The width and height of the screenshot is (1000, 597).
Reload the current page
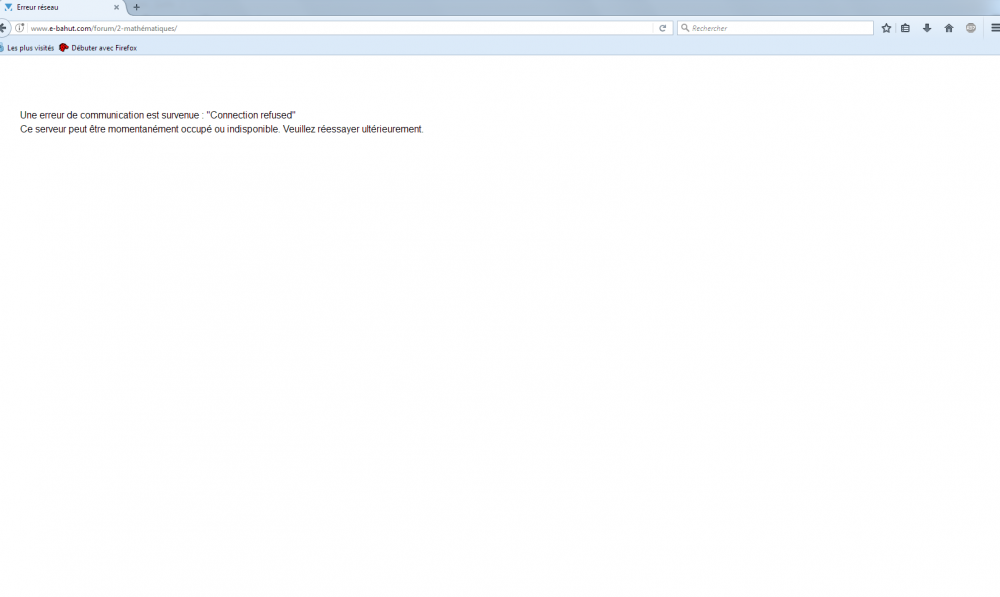click(x=662, y=28)
